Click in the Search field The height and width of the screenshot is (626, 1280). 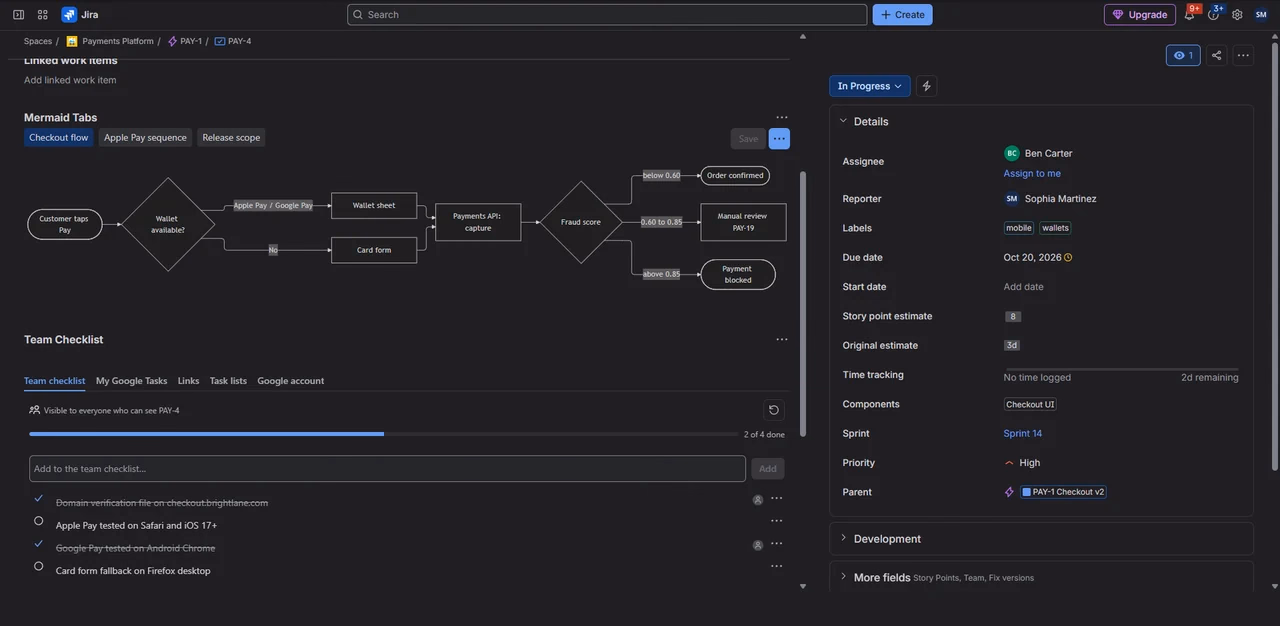click(607, 14)
